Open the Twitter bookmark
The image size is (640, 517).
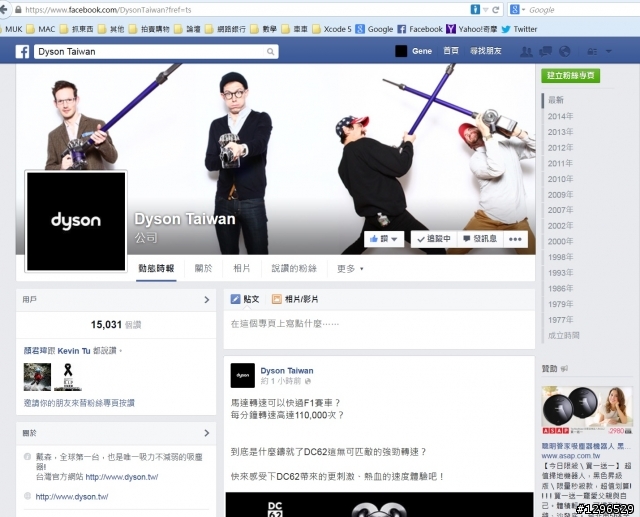click(x=519, y=29)
